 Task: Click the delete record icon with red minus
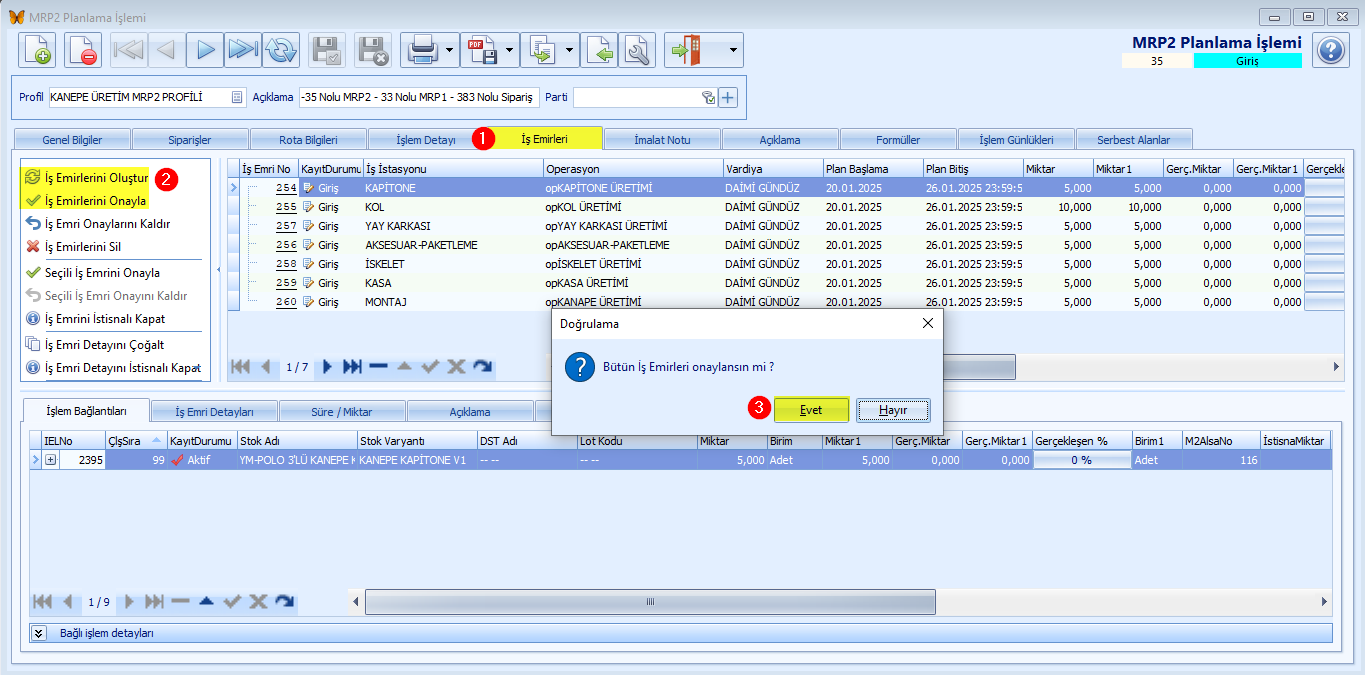83,49
